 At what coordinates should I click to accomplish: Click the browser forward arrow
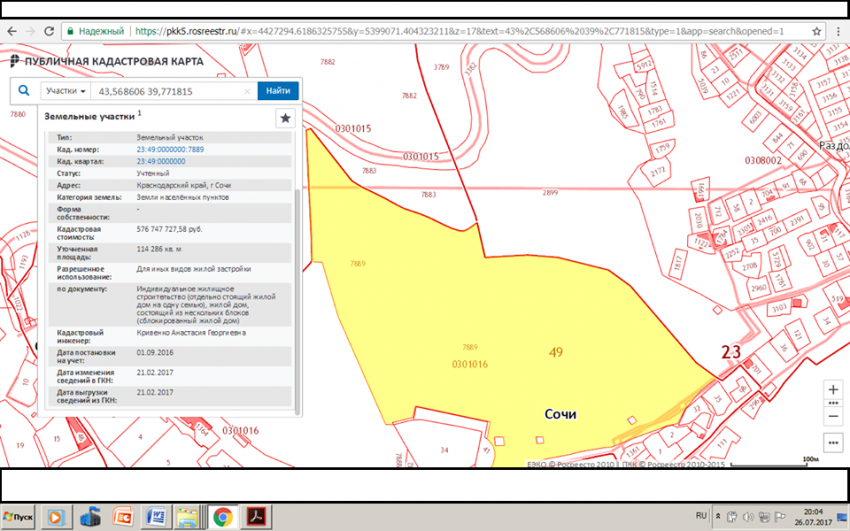[x=30, y=31]
